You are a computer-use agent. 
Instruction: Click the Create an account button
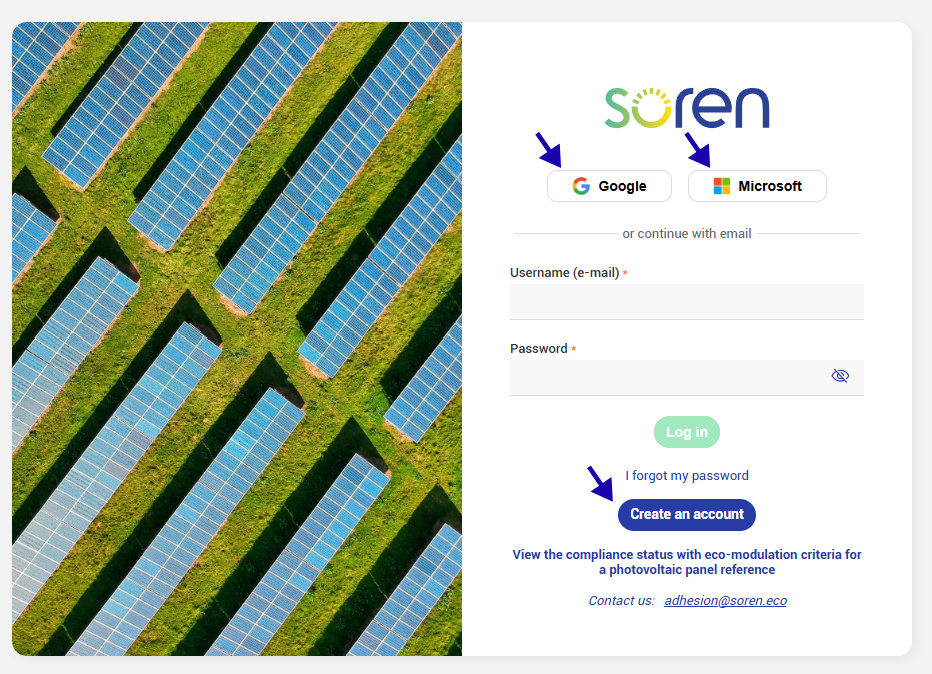pos(687,514)
